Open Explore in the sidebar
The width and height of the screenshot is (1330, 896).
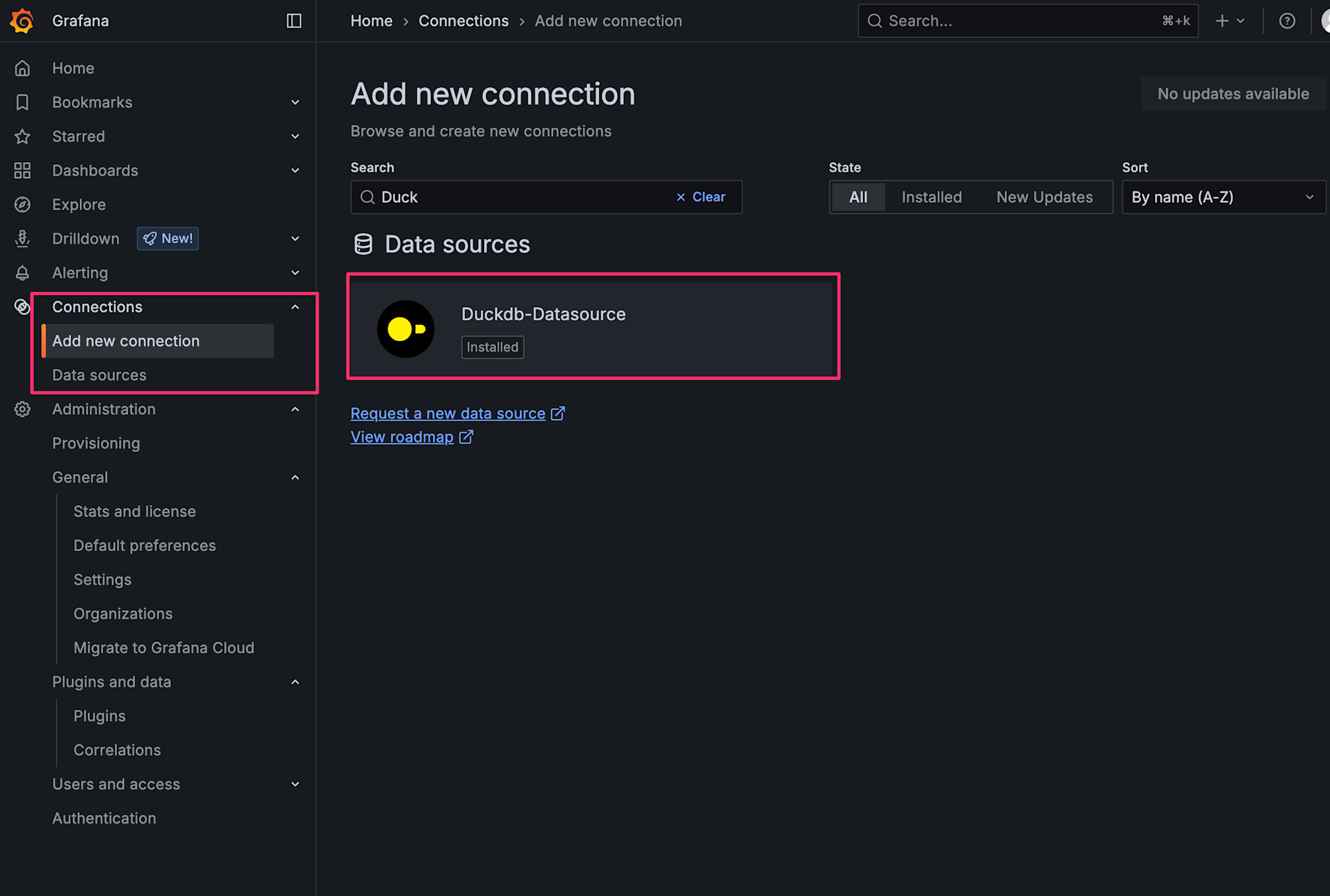(x=79, y=205)
